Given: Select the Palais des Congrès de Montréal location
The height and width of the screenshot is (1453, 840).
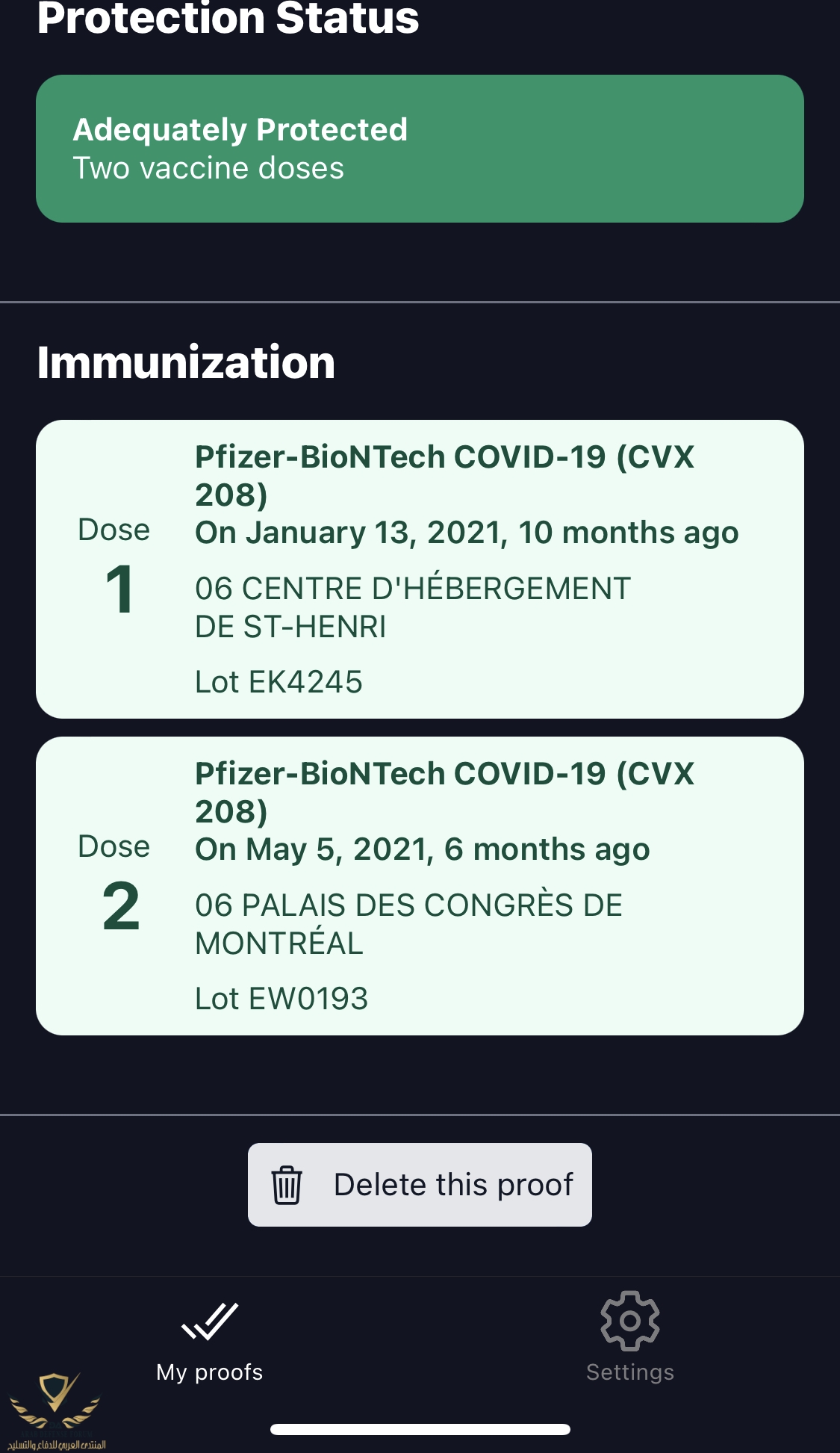Looking at the screenshot, I should click(x=408, y=924).
